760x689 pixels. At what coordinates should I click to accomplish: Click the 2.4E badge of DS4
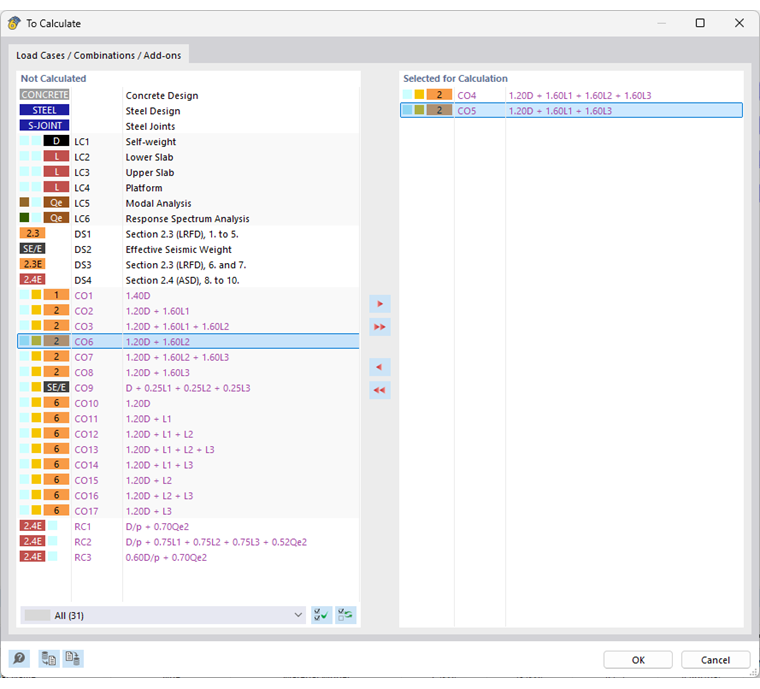pyautogui.click(x=32, y=280)
